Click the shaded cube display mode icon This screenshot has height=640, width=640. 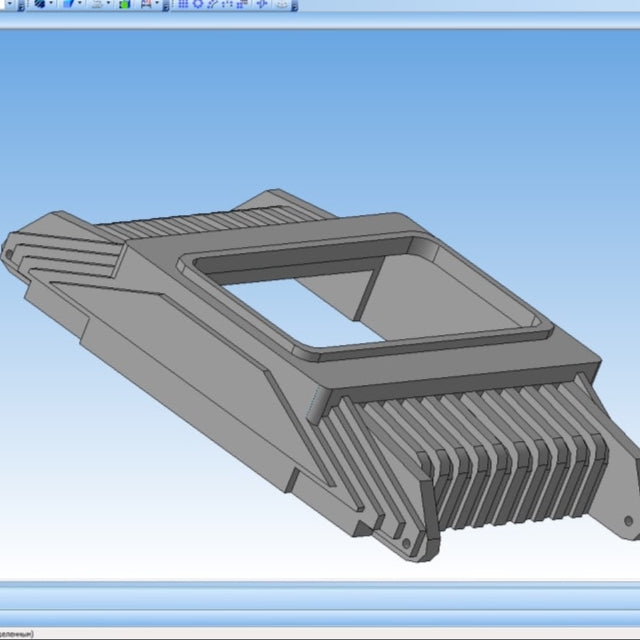(x=40, y=4)
